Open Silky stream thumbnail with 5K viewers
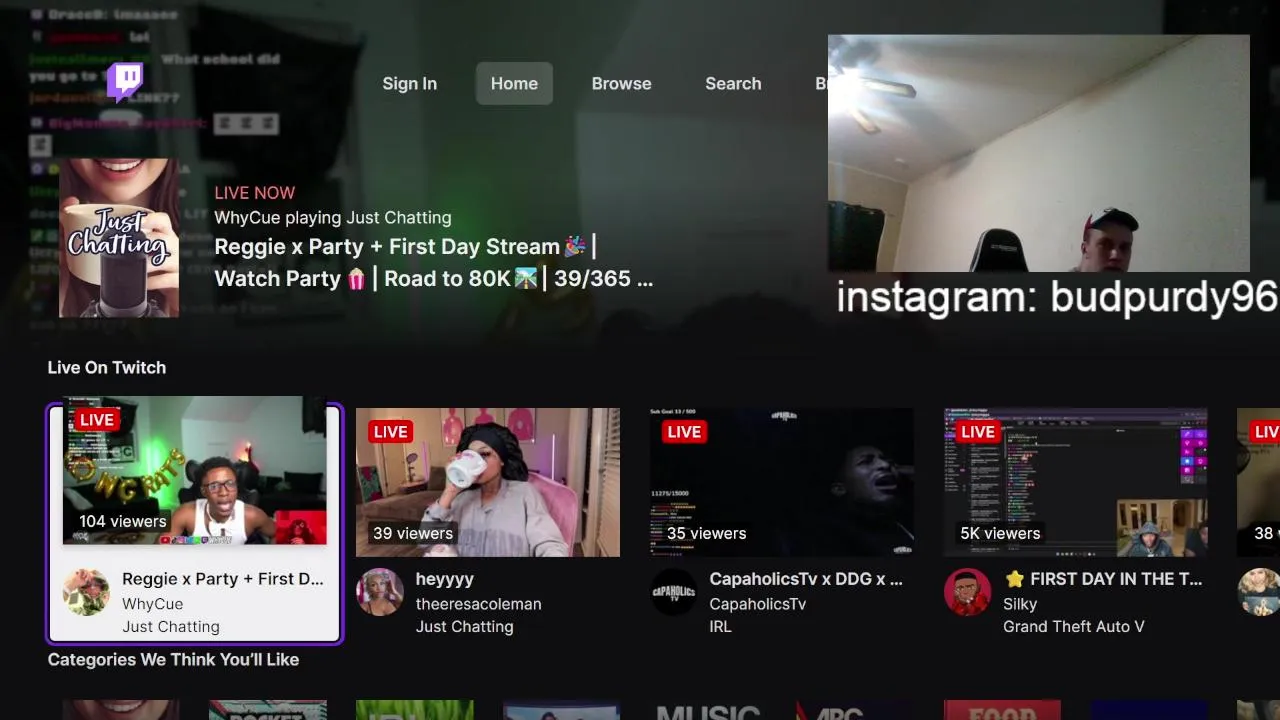The height and width of the screenshot is (720, 1280). click(x=1075, y=482)
